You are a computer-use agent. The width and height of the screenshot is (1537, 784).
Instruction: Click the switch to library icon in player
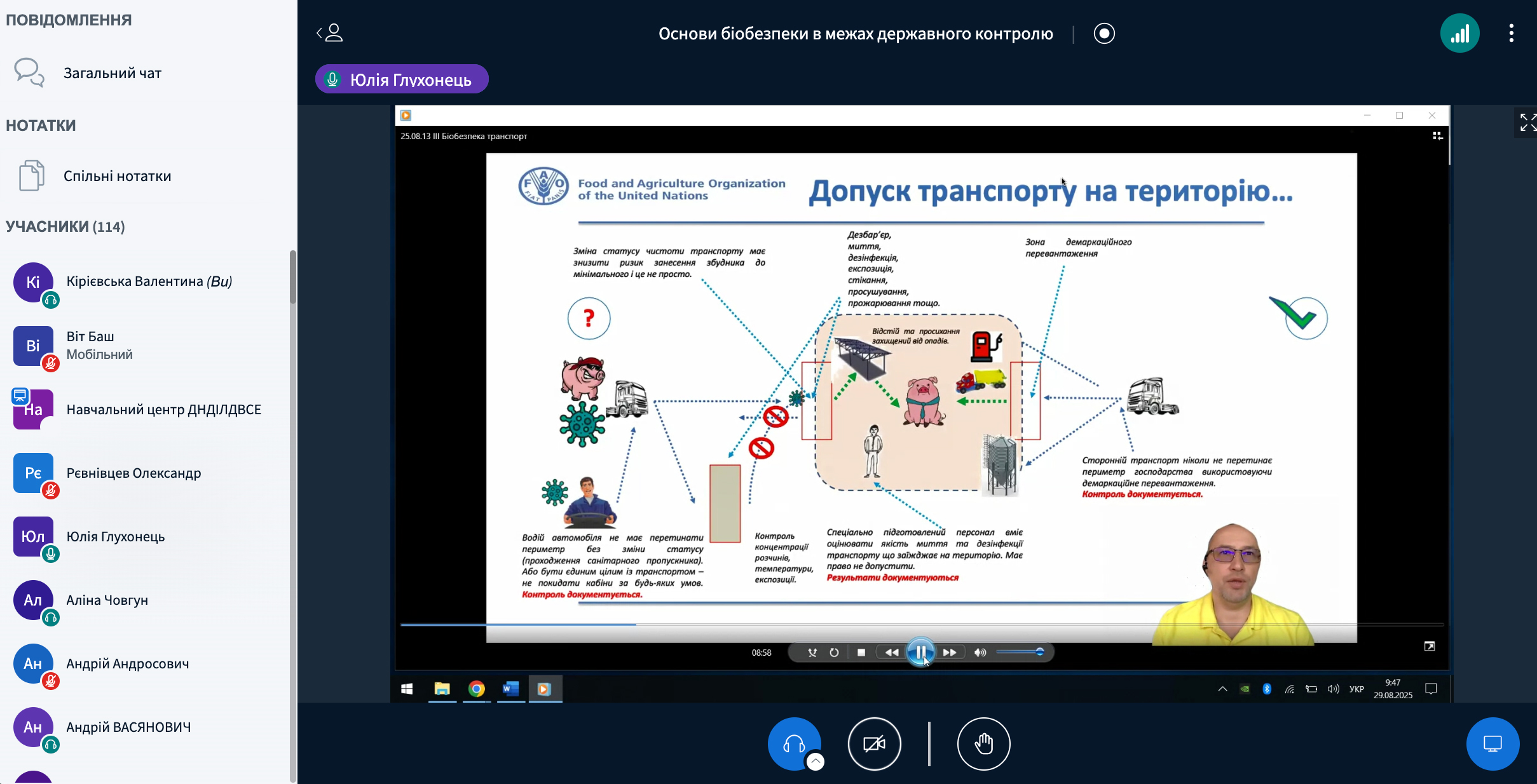[x=1437, y=136]
